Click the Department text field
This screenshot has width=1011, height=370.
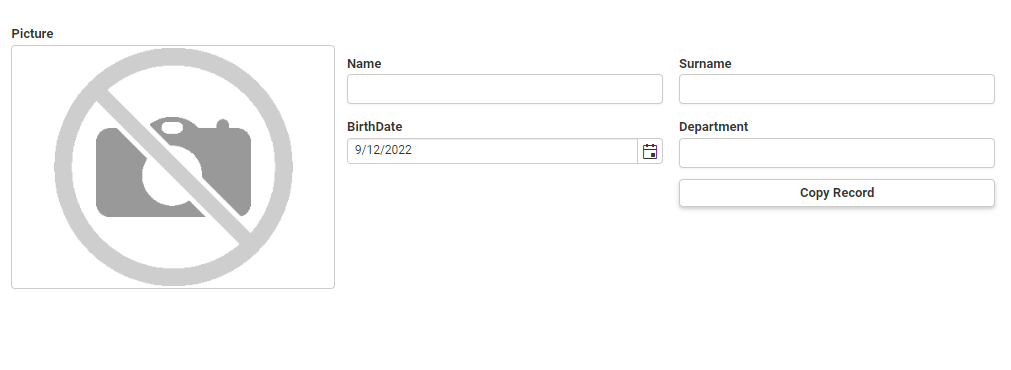[836, 153]
